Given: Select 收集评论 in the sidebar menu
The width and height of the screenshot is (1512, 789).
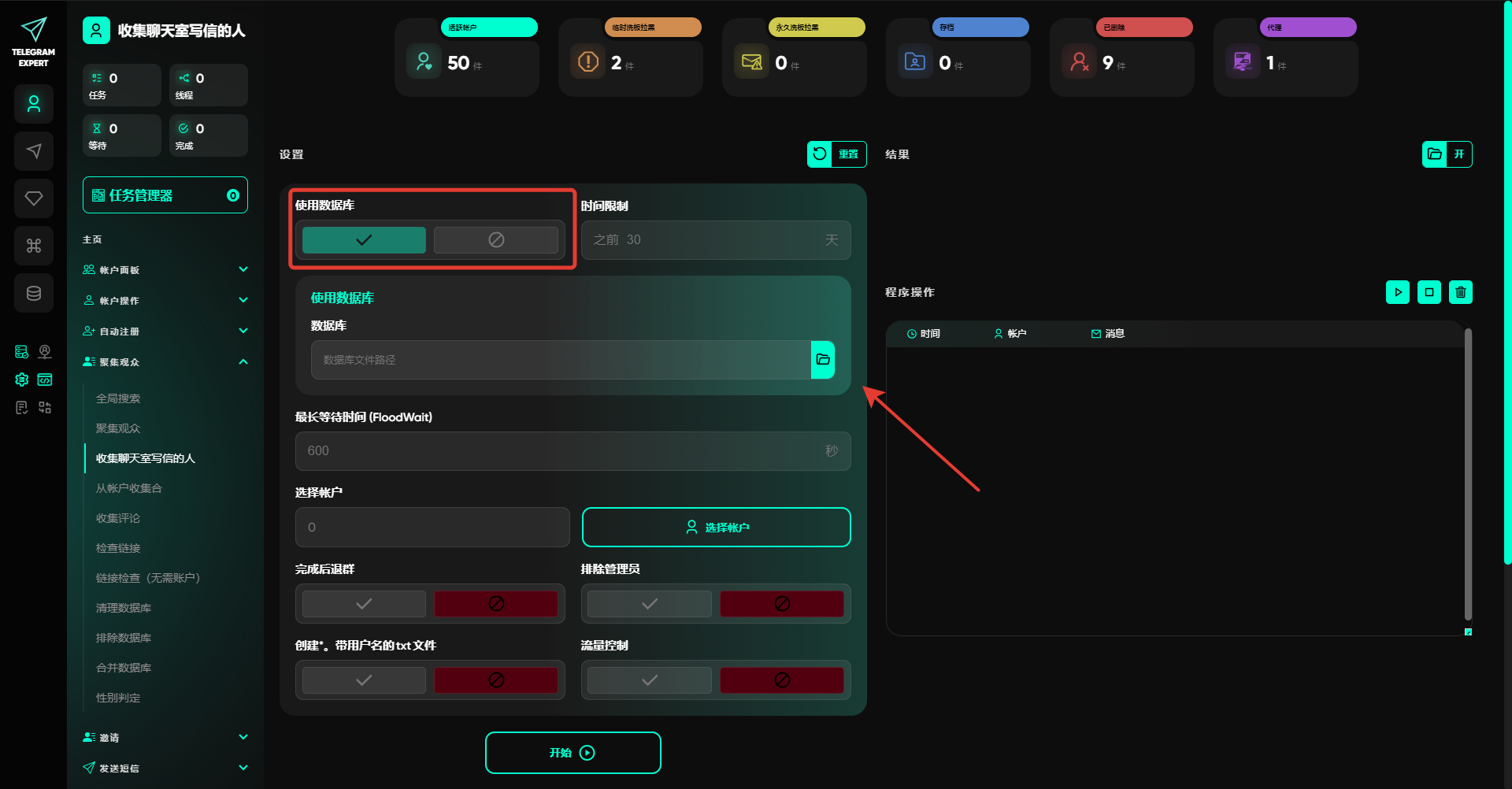Looking at the screenshot, I should click(x=118, y=518).
